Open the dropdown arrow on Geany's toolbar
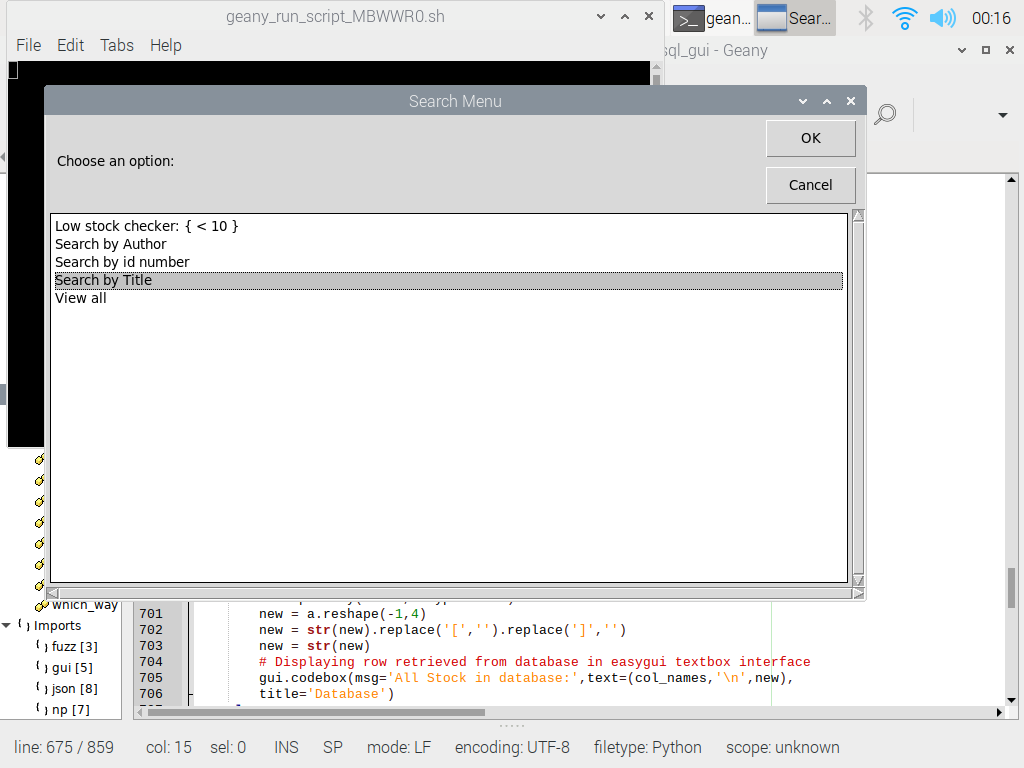Screen dimensions: 1024x768 click(1003, 114)
